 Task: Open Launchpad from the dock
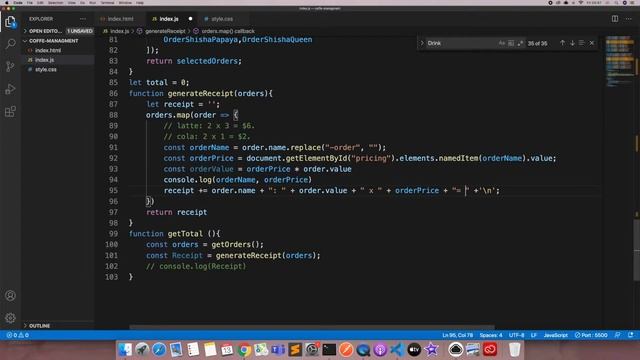142,349
